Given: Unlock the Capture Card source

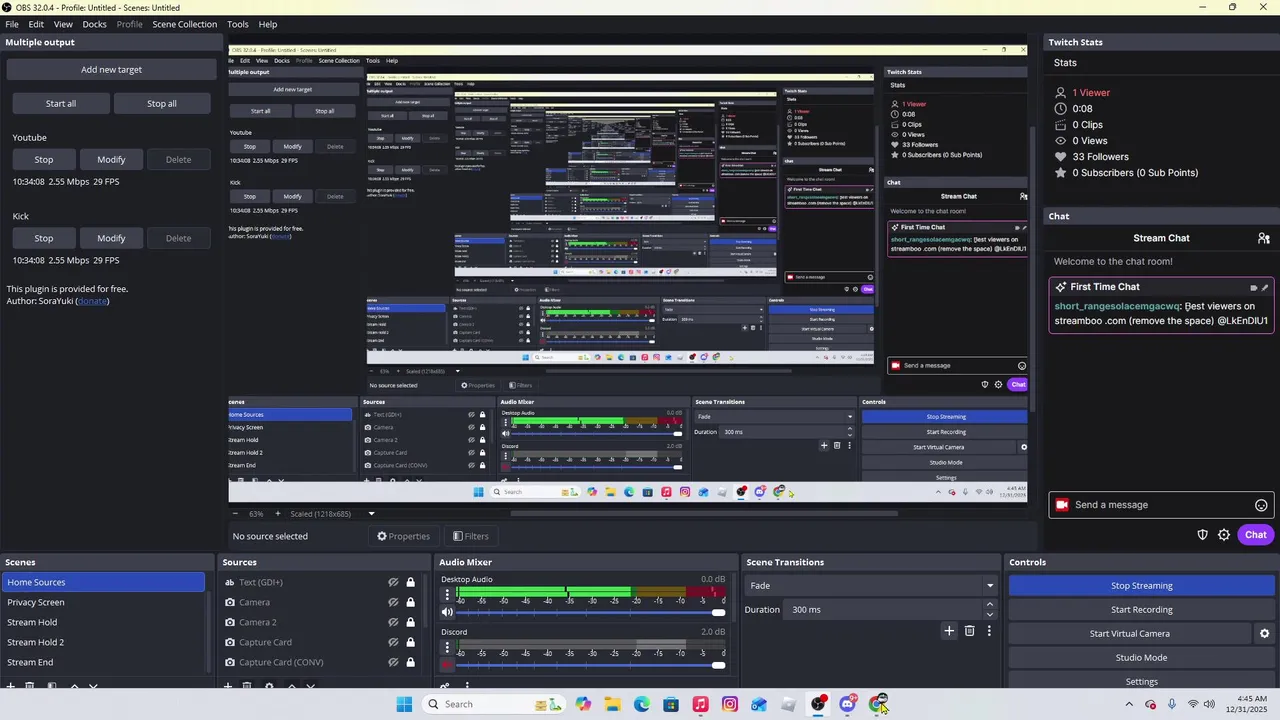Looking at the screenshot, I should [410, 642].
